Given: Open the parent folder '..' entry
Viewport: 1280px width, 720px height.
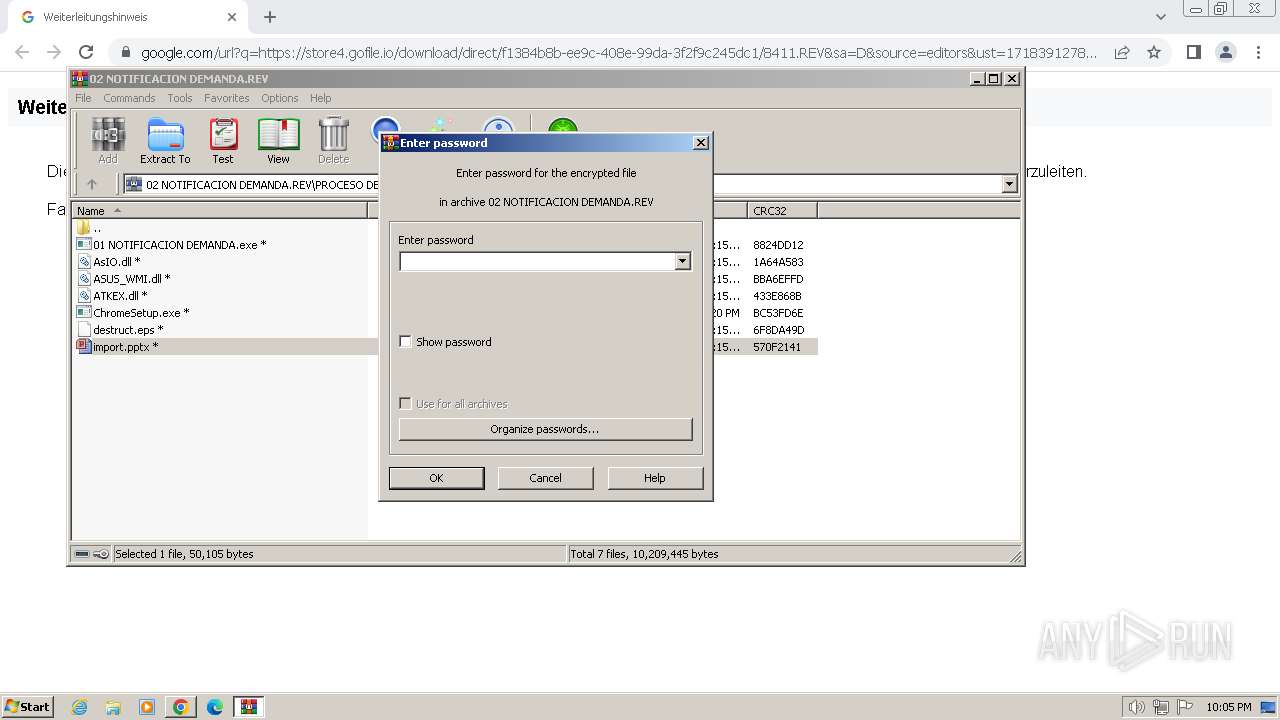Looking at the screenshot, I should [89, 228].
